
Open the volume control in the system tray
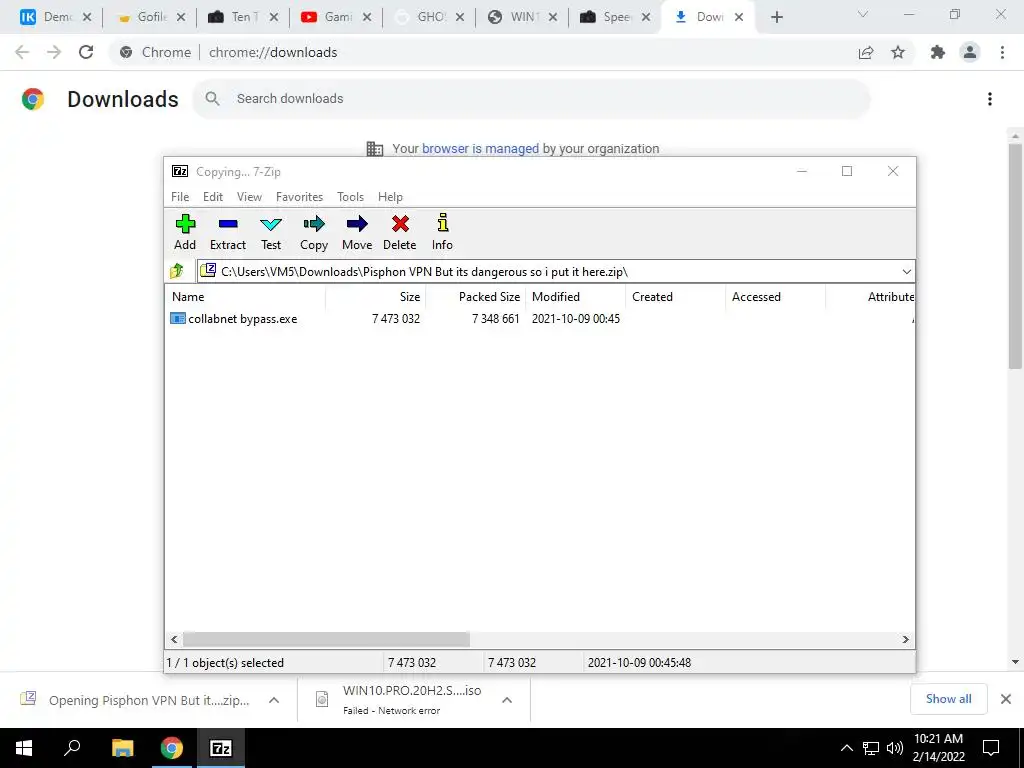point(895,748)
